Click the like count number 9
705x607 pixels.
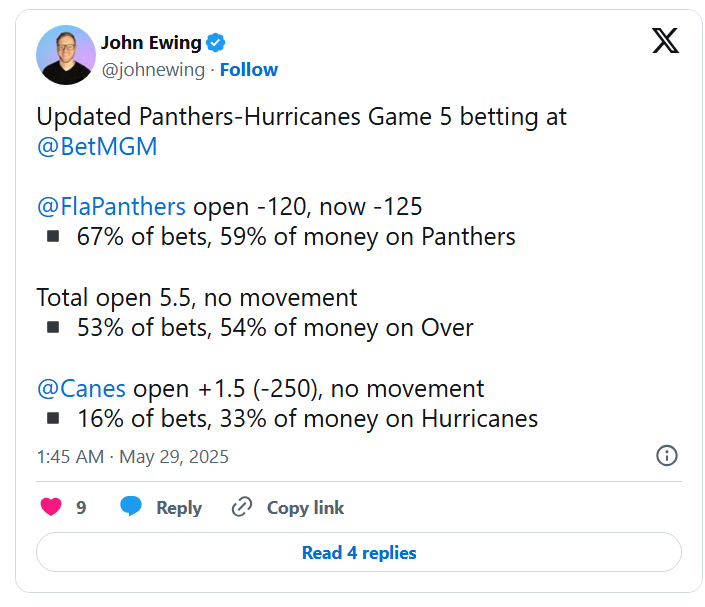coord(81,508)
